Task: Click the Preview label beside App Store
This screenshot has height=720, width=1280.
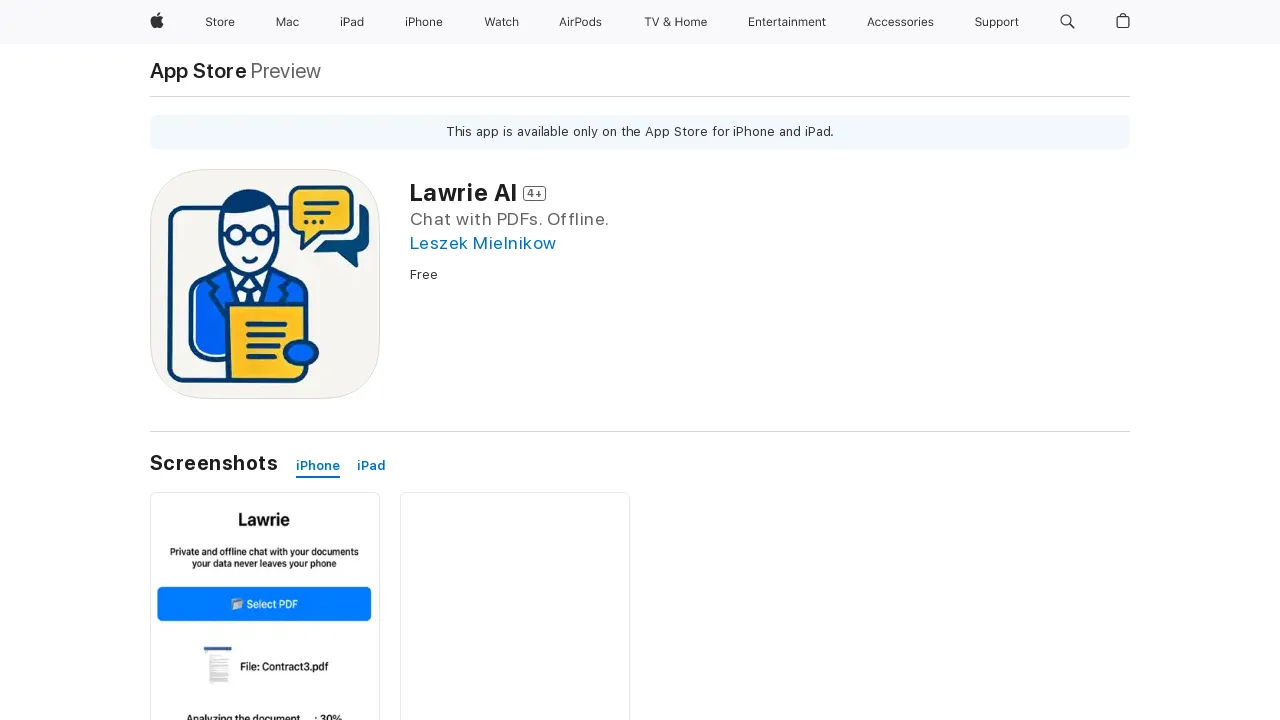Action: click(x=286, y=71)
